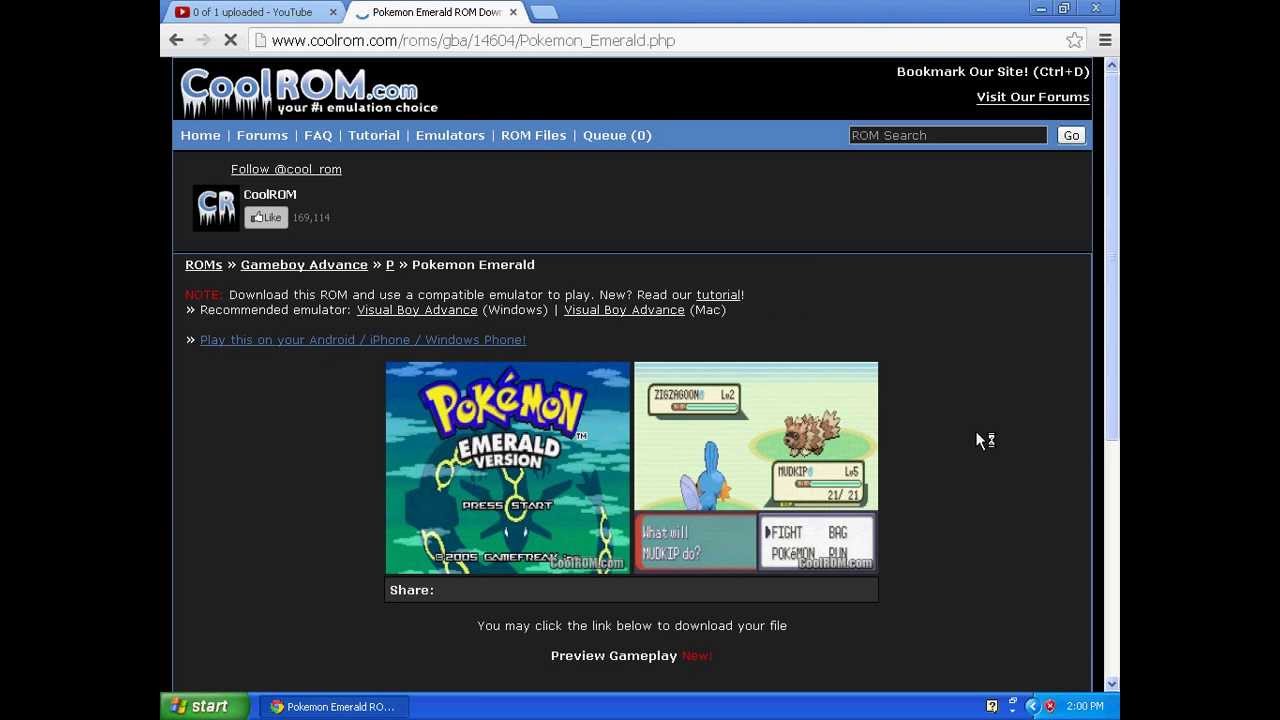
Task: Open the Visit Our Forums link
Action: (1033, 97)
